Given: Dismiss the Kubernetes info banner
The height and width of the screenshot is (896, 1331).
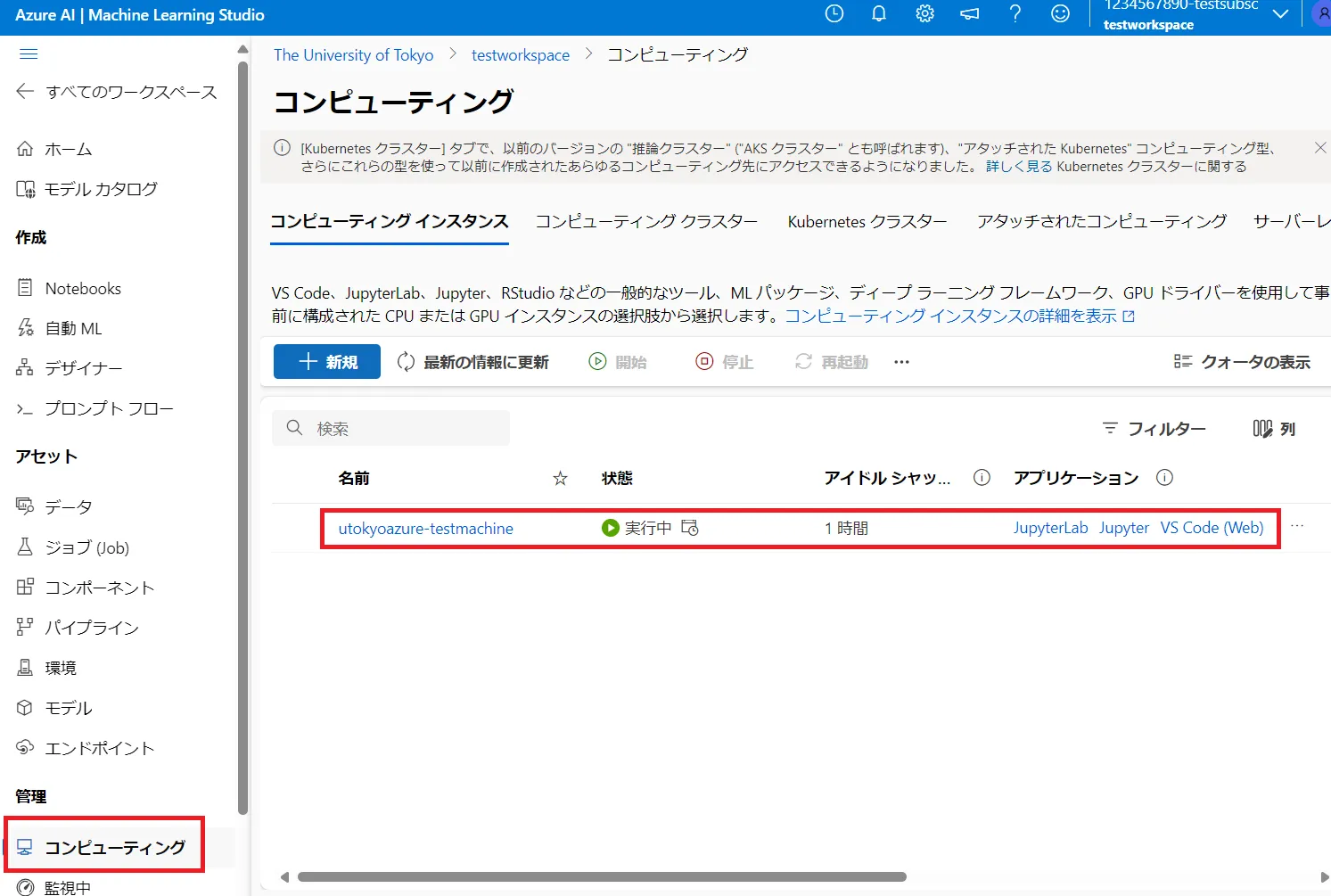Looking at the screenshot, I should click(x=1320, y=148).
